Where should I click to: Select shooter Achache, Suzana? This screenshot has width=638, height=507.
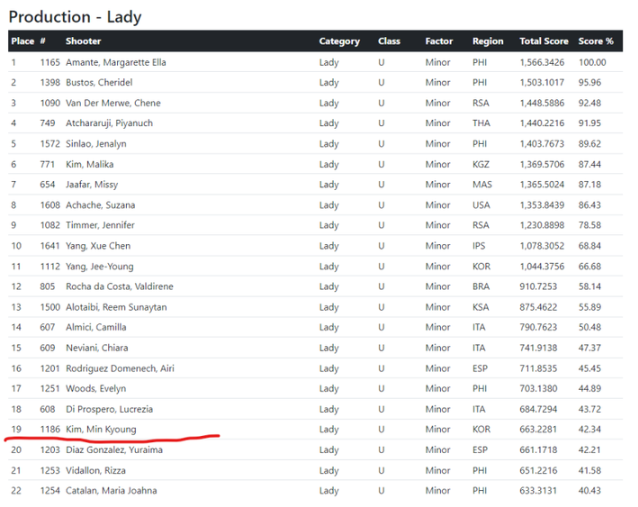[x=101, y=205]
